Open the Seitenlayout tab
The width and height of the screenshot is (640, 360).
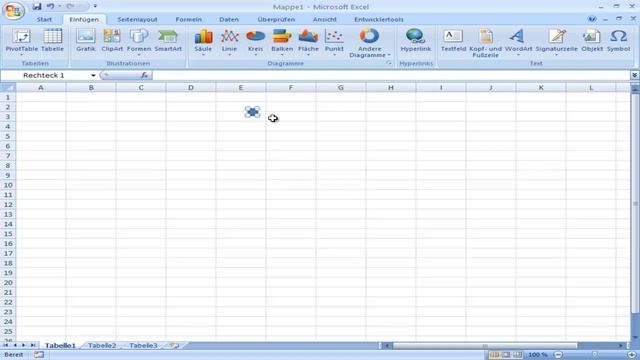(137, 19)
